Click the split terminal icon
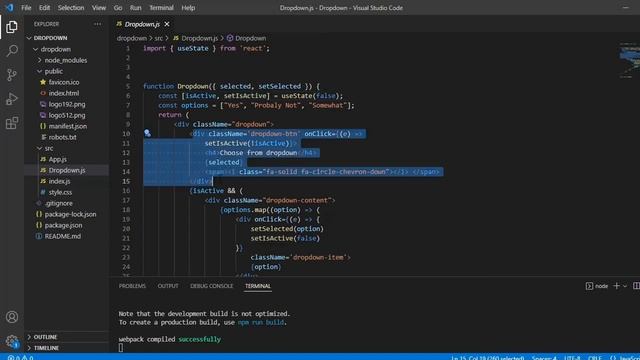This screenshot has width=640, height=360. pos(636,286)
